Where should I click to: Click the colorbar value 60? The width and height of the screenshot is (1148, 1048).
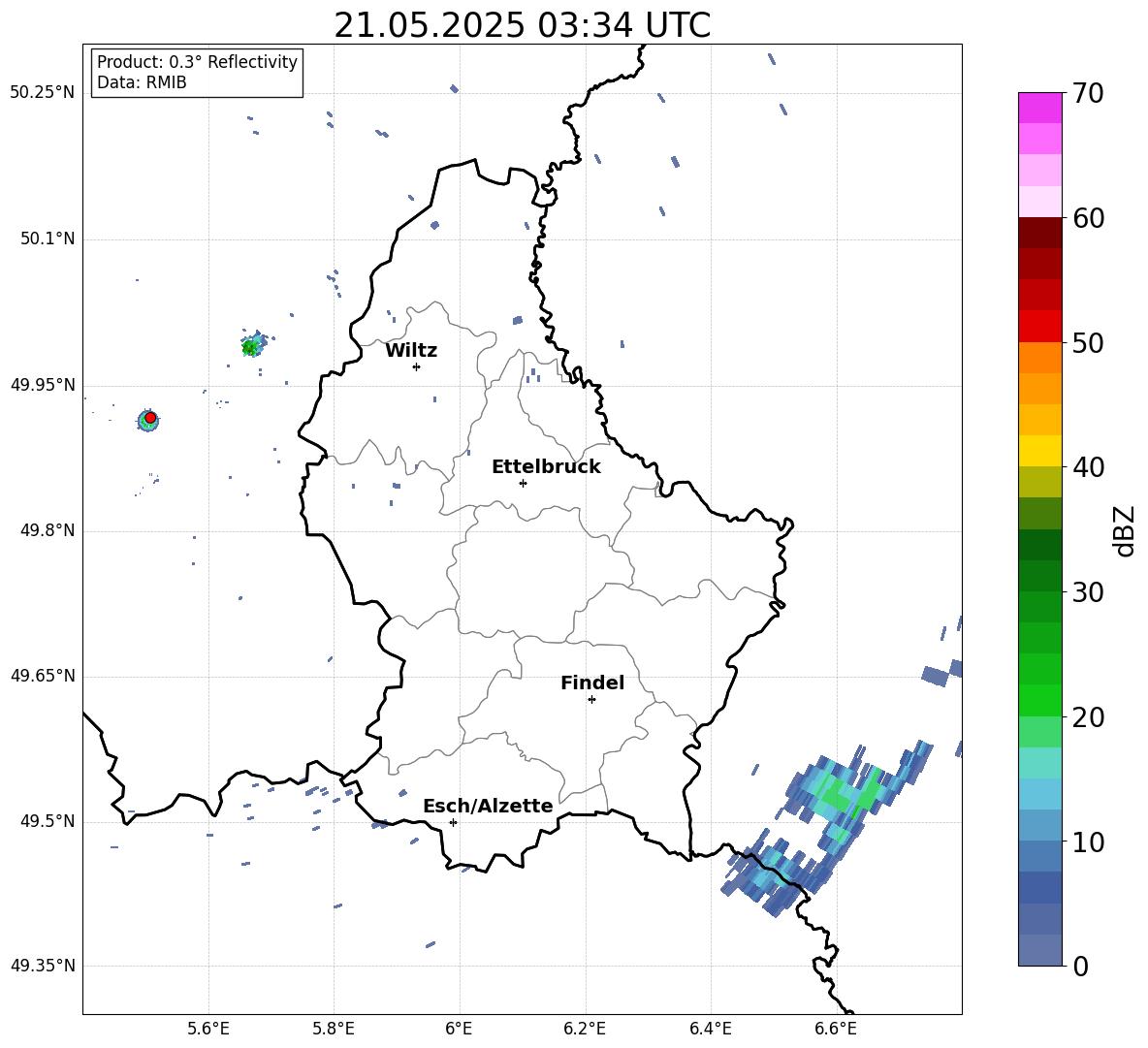click(x=1088, y=218)
